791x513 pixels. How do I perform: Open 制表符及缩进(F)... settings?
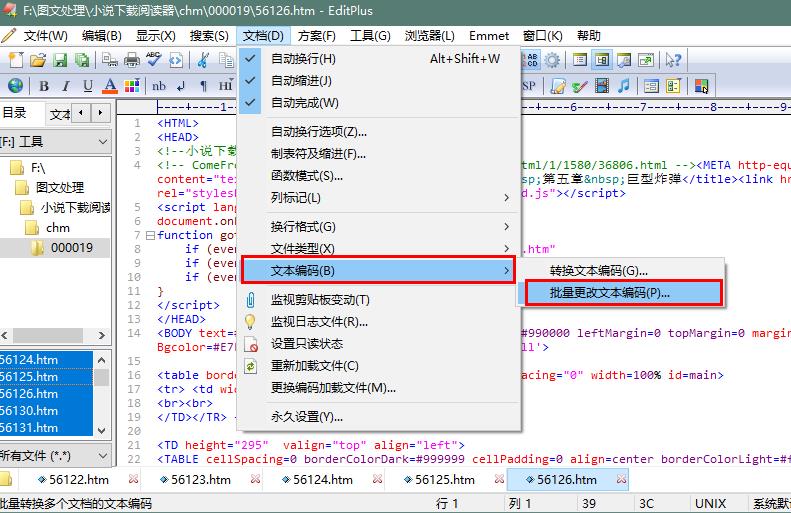pyautogui.click(x=379, y=154)
